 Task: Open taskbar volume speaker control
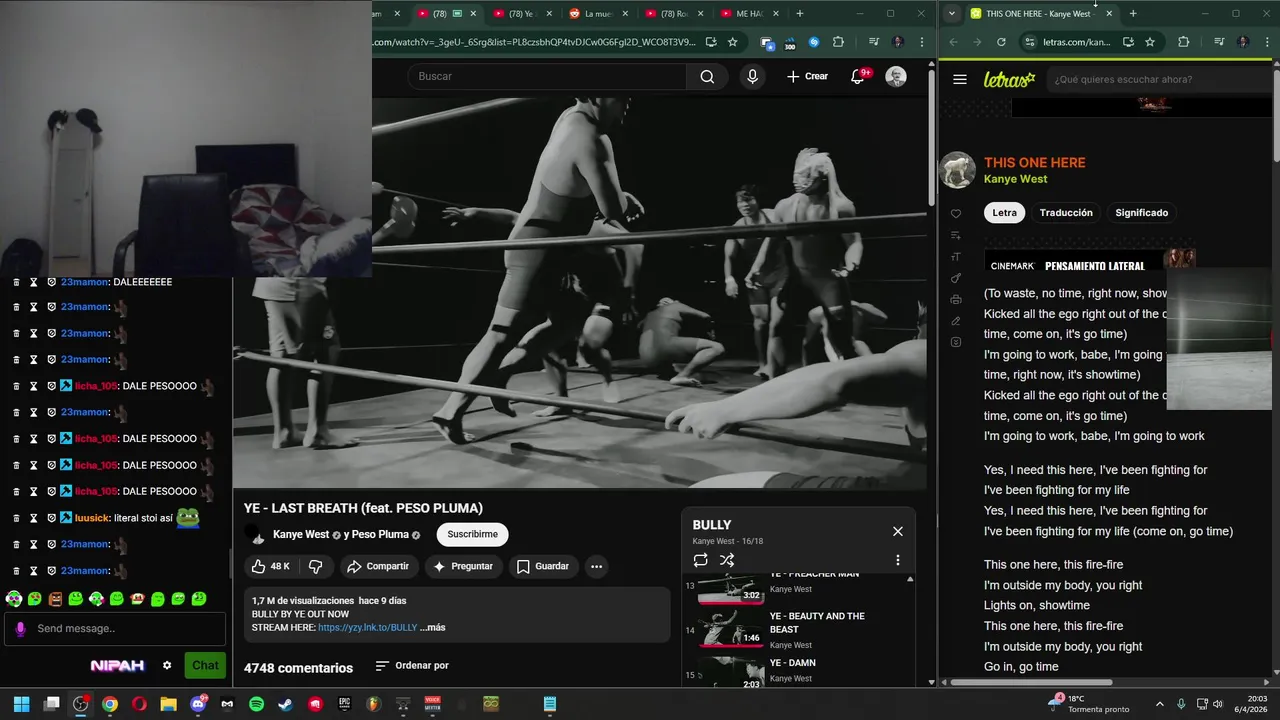(x=1218, y=704)
